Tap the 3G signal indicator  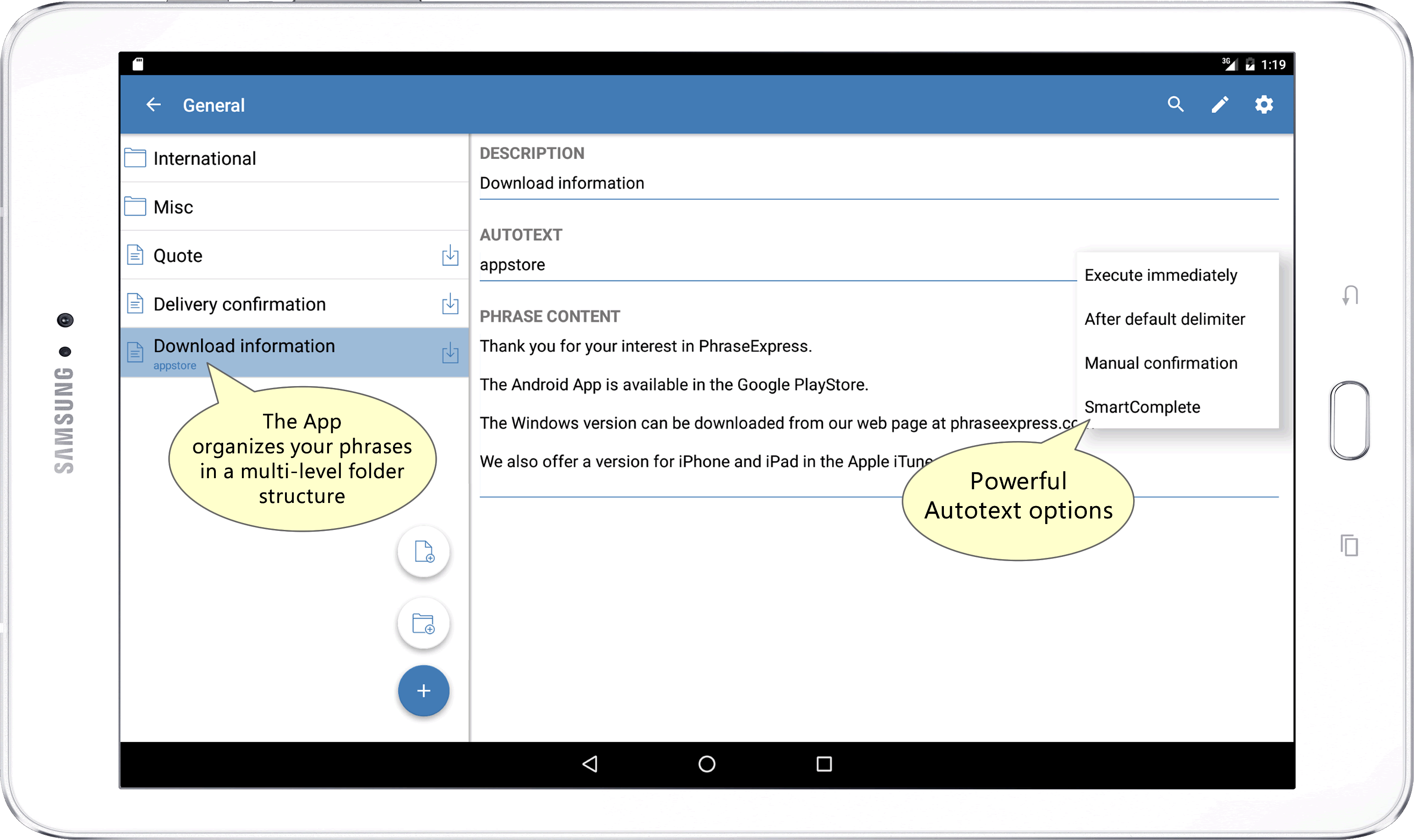[x=1229, y=64]
